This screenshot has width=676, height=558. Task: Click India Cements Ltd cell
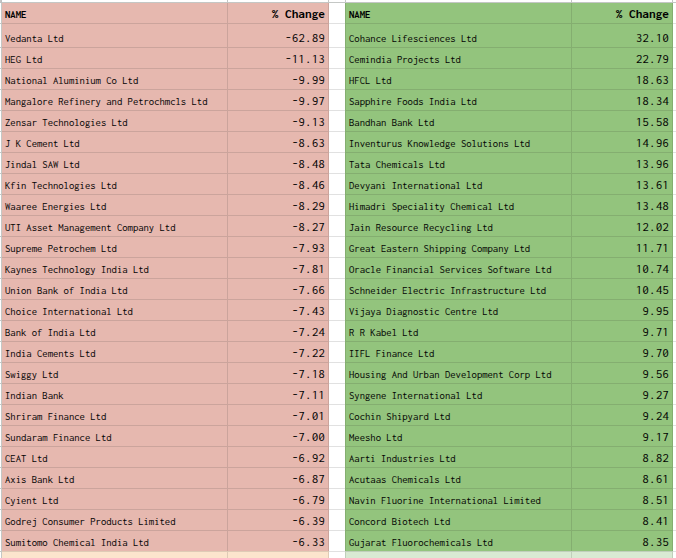tap(114, 354)
